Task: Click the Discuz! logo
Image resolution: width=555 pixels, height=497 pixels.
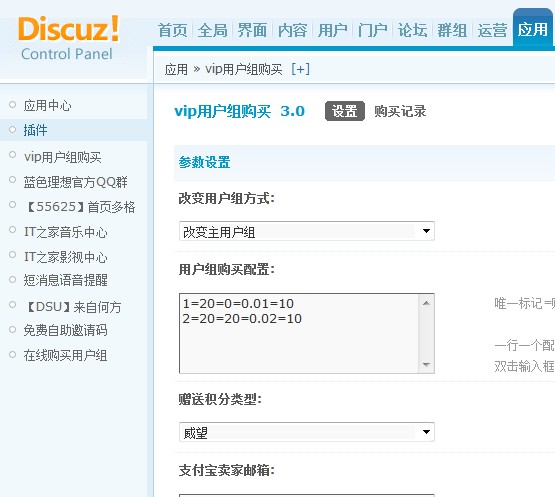Action: (x=69, y=38)
